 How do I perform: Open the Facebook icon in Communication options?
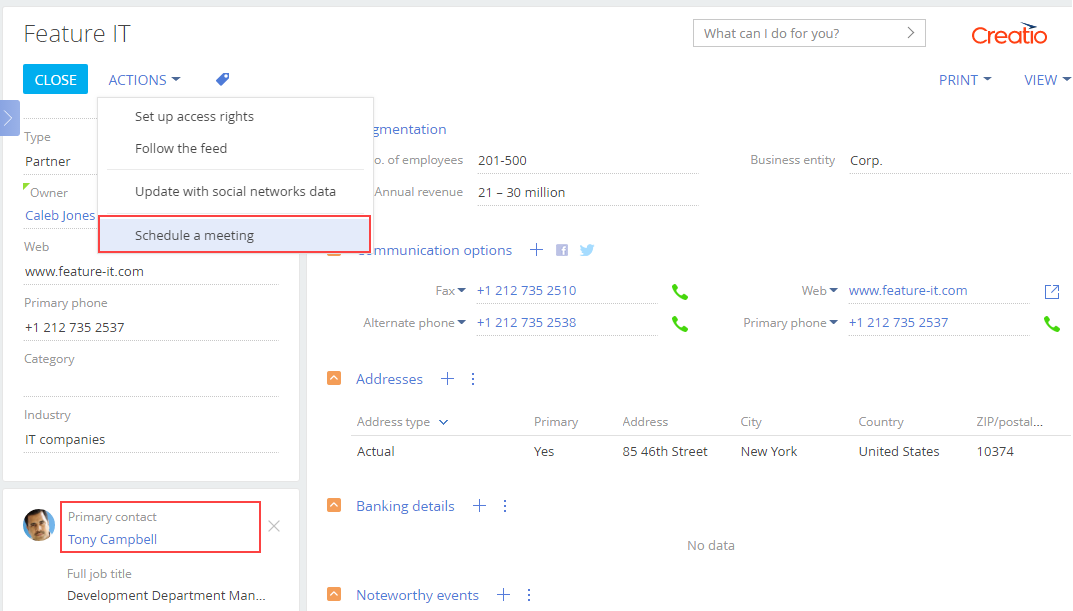click(x=562, y=250)
